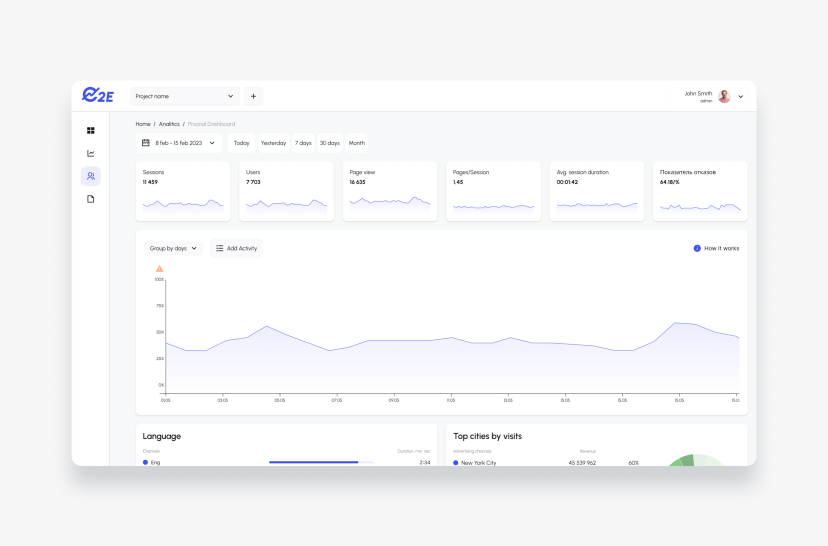
Task: Expand the Group by days dropdown
Action: (173, 248)
